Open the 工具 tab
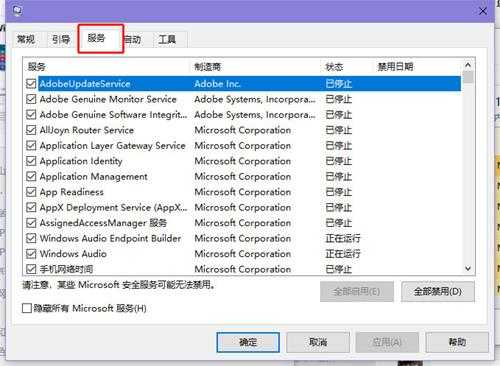 coord(167,40)
